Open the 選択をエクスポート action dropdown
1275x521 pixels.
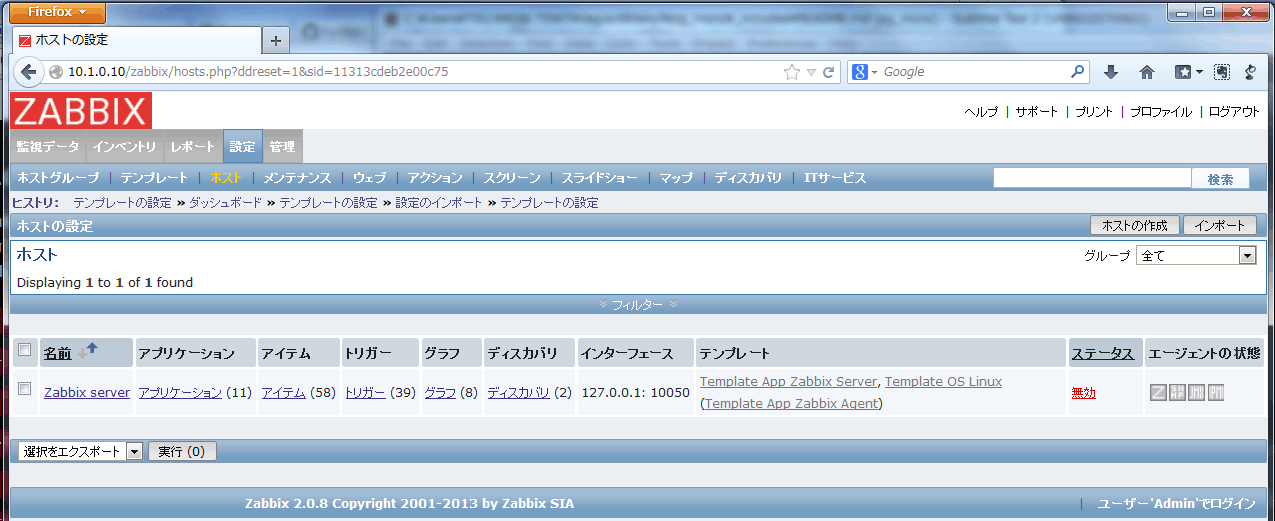click(x=81, y=451)
